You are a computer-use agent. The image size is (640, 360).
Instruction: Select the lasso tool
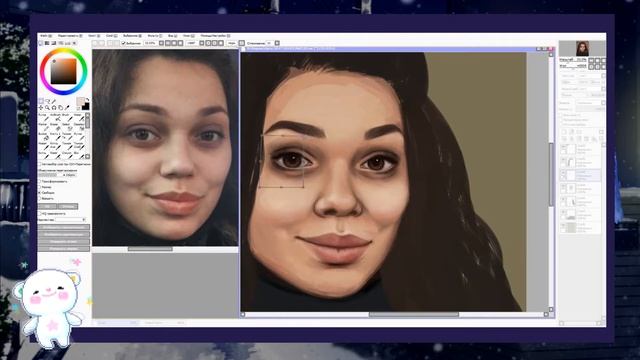(x=48, y=101)
